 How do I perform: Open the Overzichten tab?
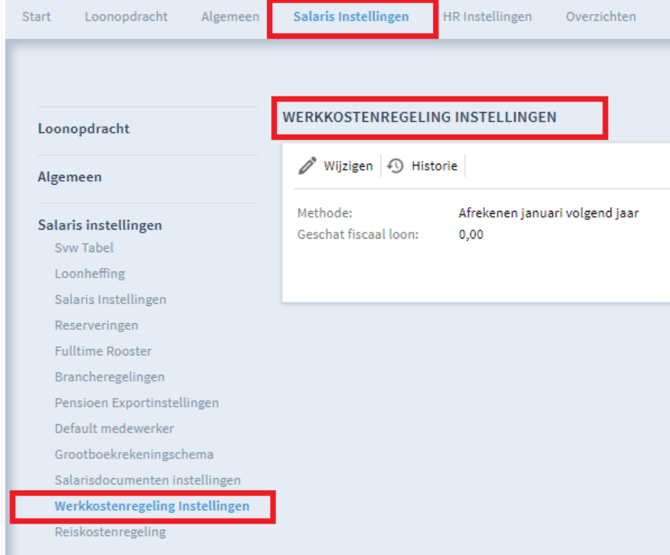600,17
